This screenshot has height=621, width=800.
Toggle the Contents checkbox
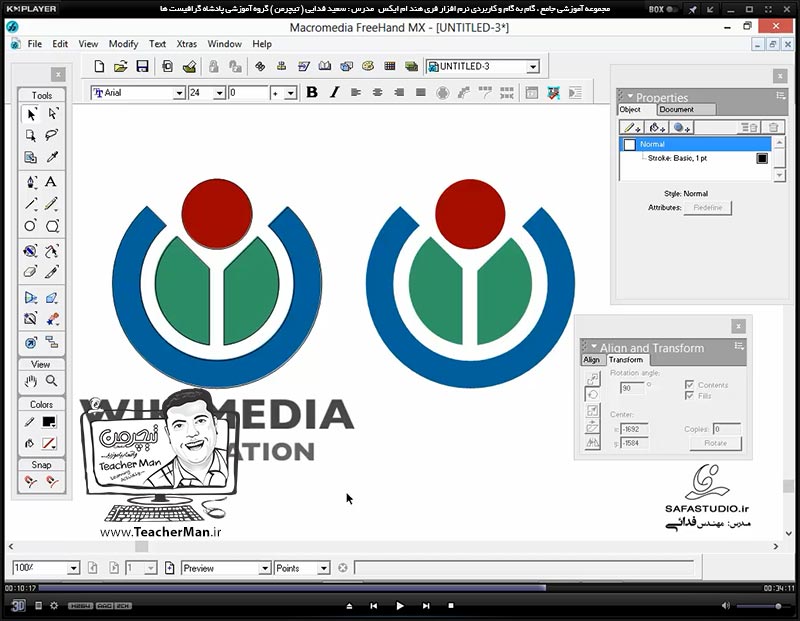[x=689, y=384]
